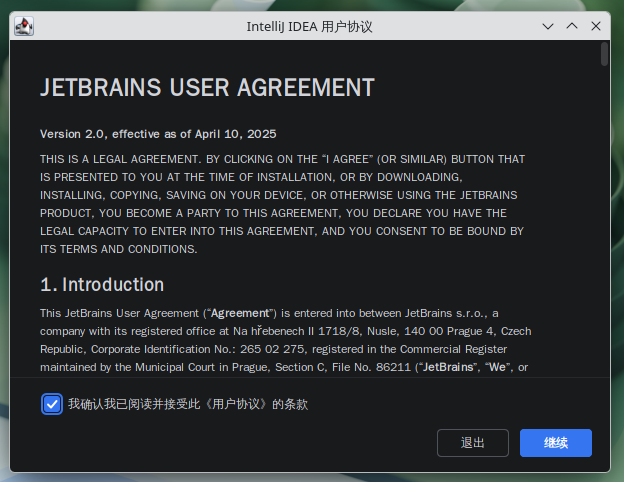624x482 pixels.
Task: Click the bold "We" defined term
Action: tap(497, 367)
